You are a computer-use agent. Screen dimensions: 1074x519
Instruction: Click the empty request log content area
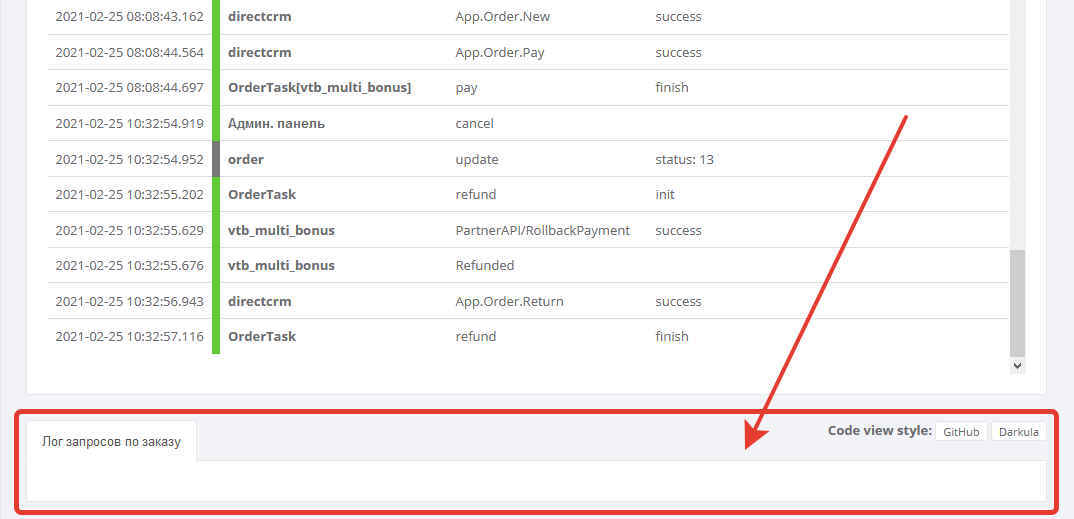535,480
